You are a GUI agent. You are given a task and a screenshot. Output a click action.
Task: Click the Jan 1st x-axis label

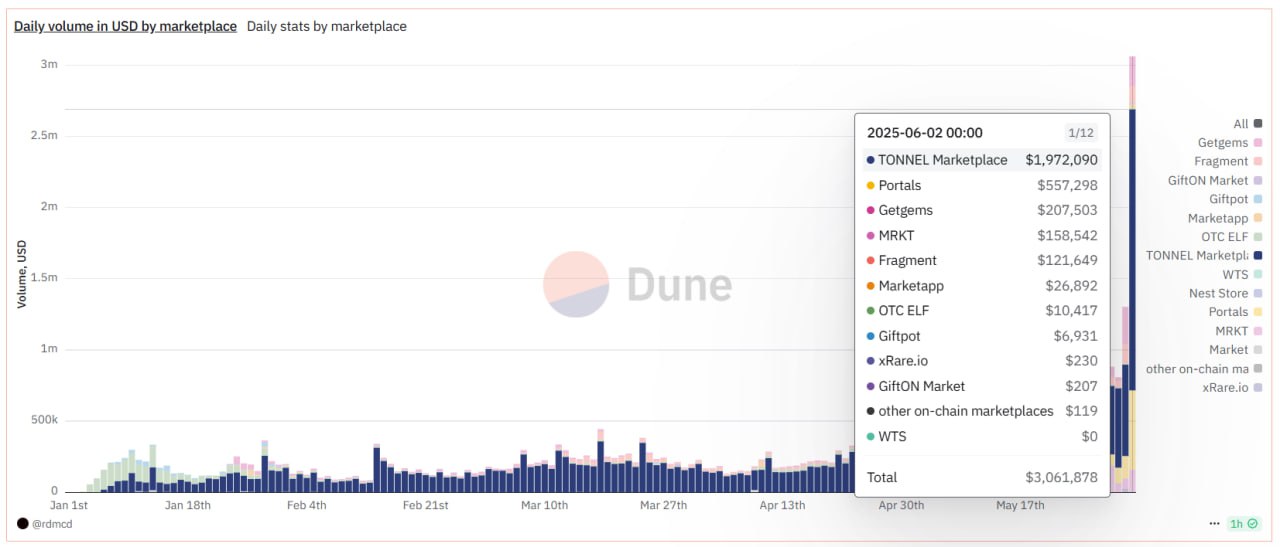click(x=69, y=505)
